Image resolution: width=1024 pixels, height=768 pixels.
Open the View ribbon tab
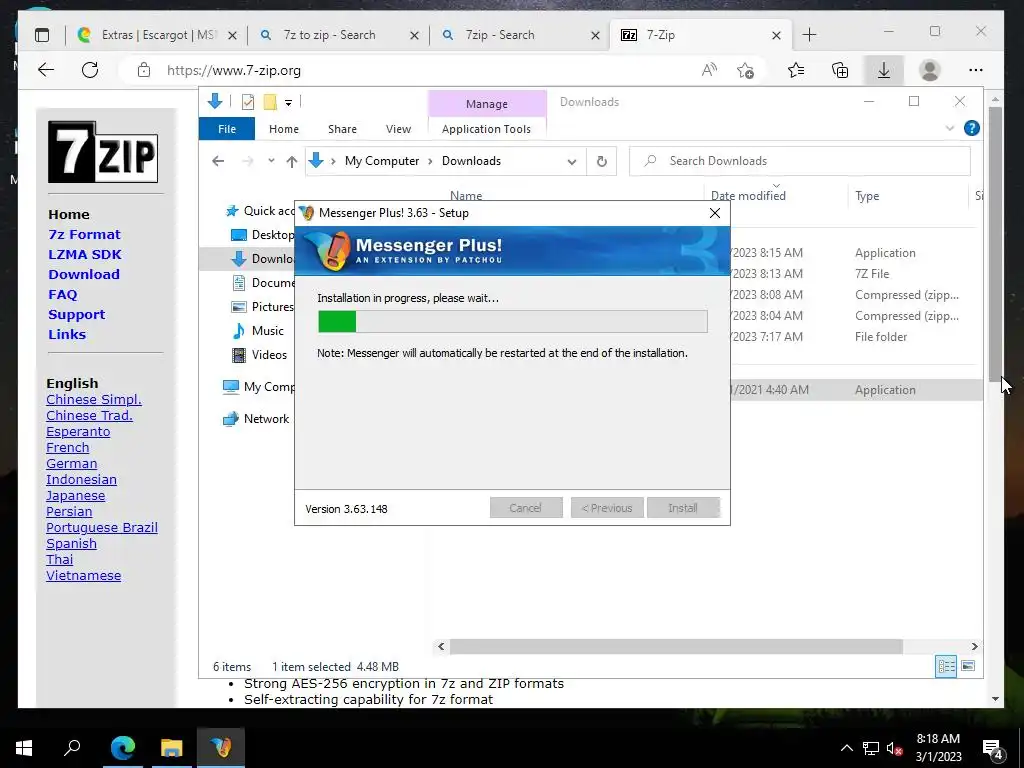(398, 129)
